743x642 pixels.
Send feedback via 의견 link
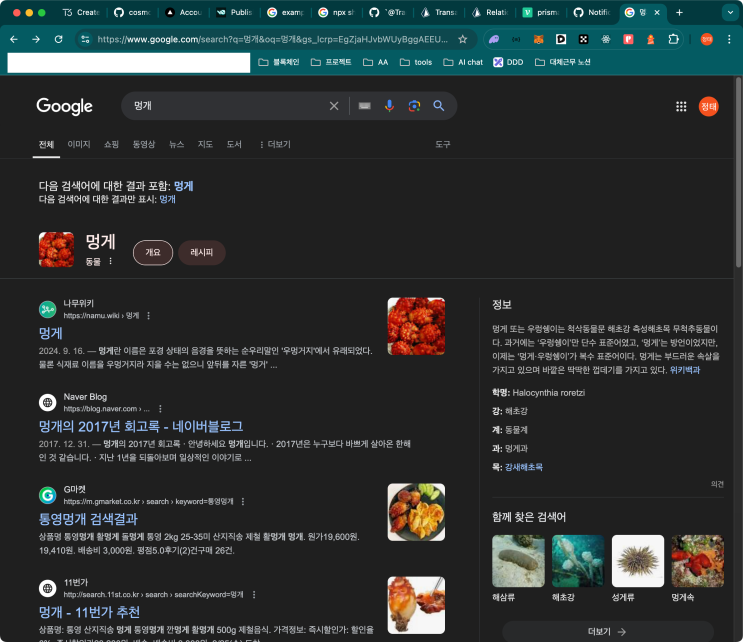[717, 484]
